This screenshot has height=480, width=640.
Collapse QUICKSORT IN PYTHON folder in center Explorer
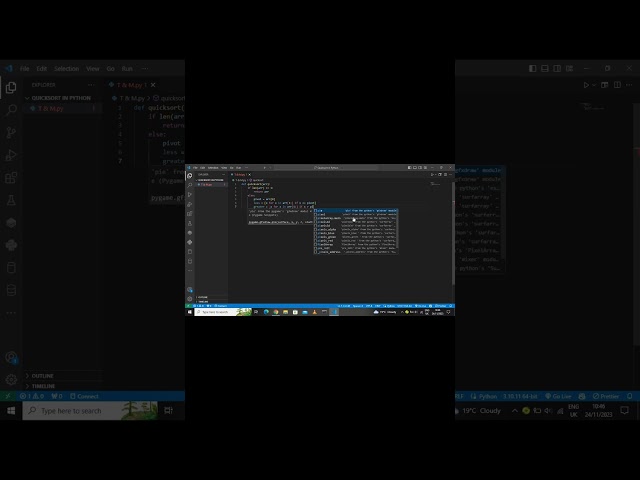point(211,180)
